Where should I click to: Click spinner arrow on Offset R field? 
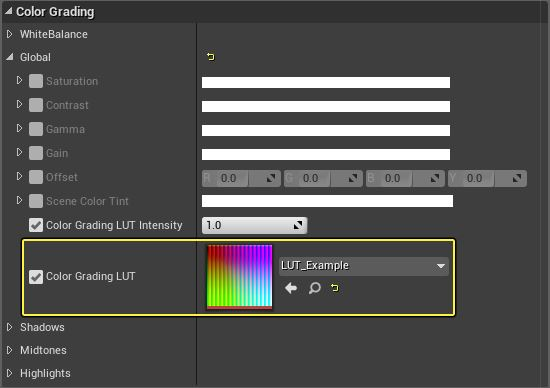click(x=271, y=178)
